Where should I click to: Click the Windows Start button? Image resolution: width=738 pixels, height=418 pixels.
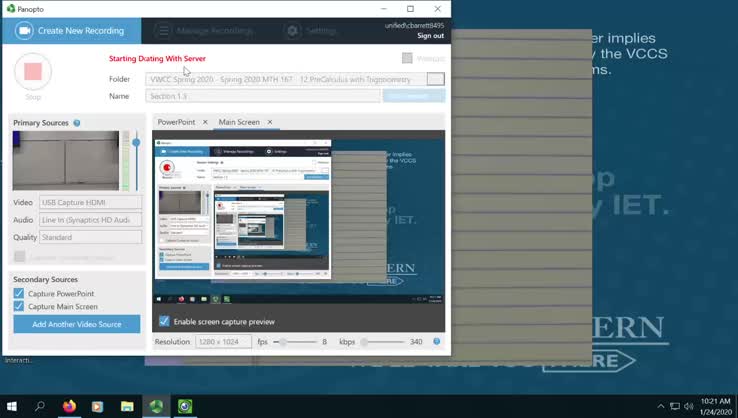click(12, 406)
